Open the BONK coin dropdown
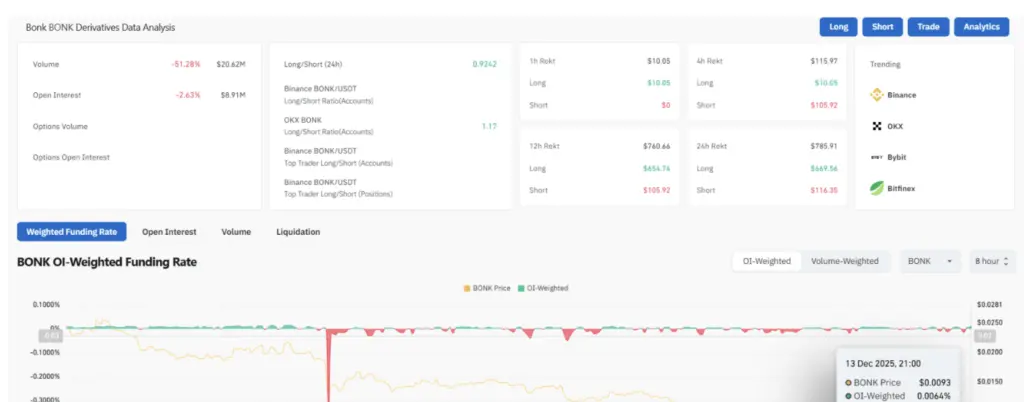1024x402 pixels. tap(930, 261)
